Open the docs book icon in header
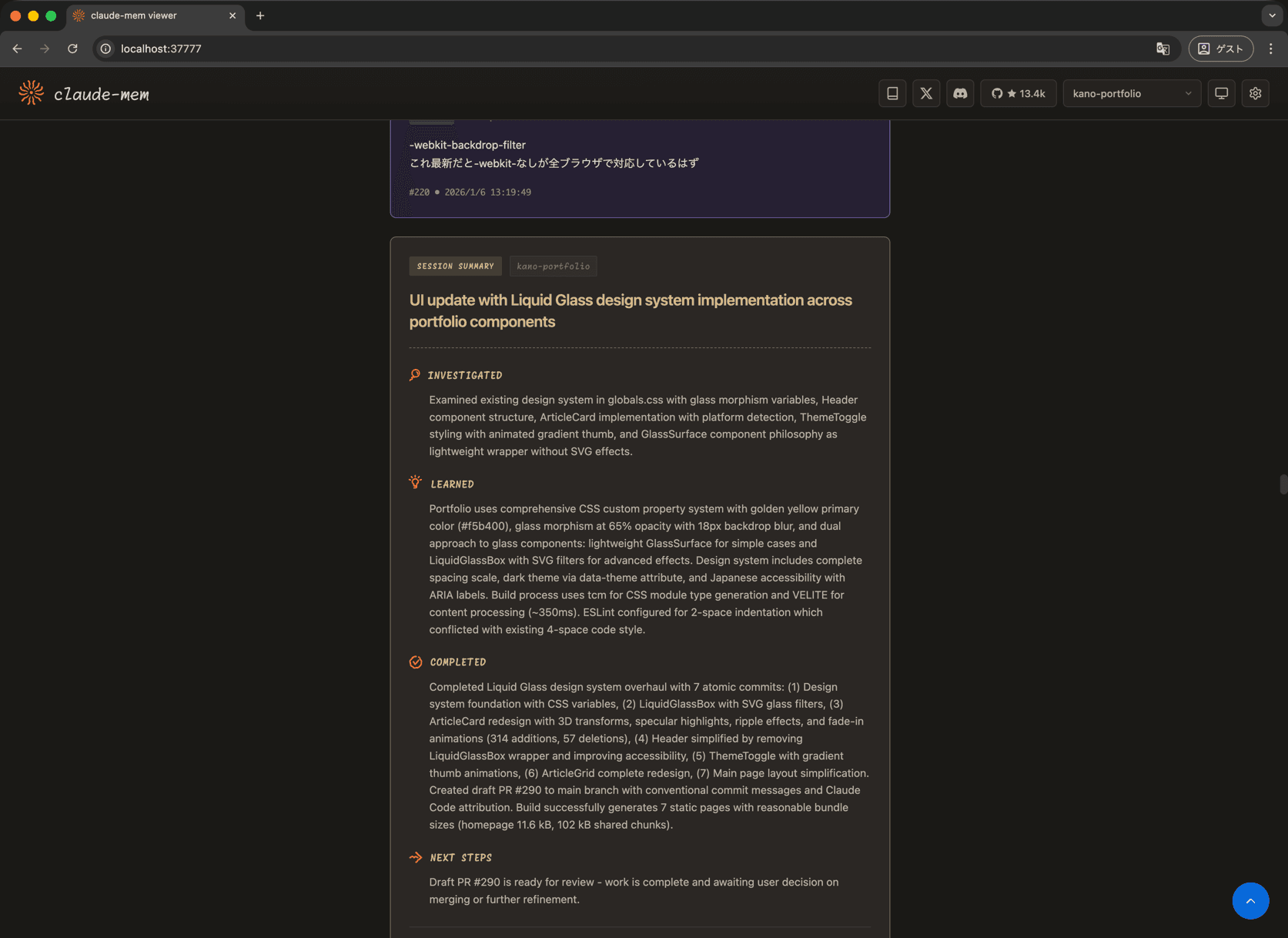Screen dimensions: 1288x938 click(892, 93)
